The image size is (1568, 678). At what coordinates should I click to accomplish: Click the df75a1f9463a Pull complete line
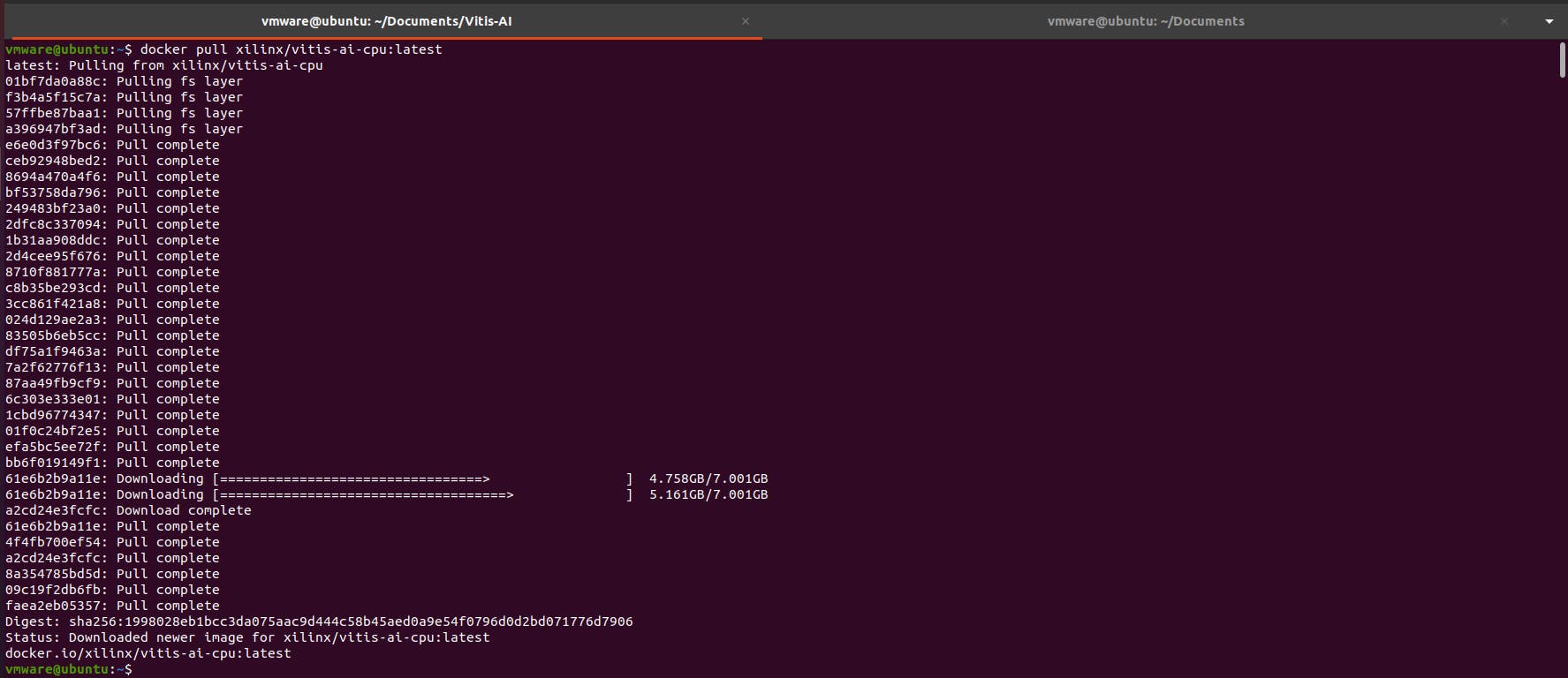[x=112, y=351]
